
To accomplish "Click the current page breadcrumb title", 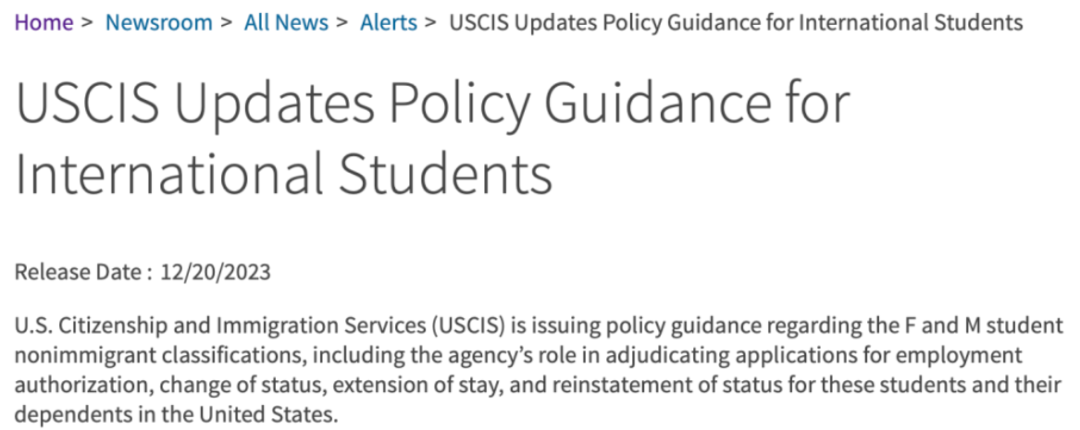I will (x=736, y=22).
